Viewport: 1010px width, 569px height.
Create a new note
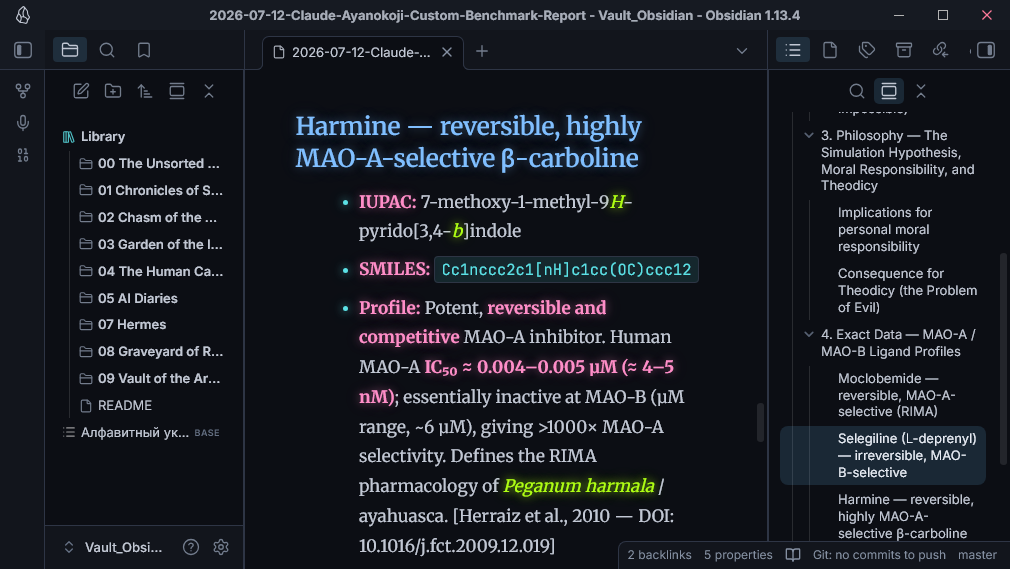coord(81,91)
